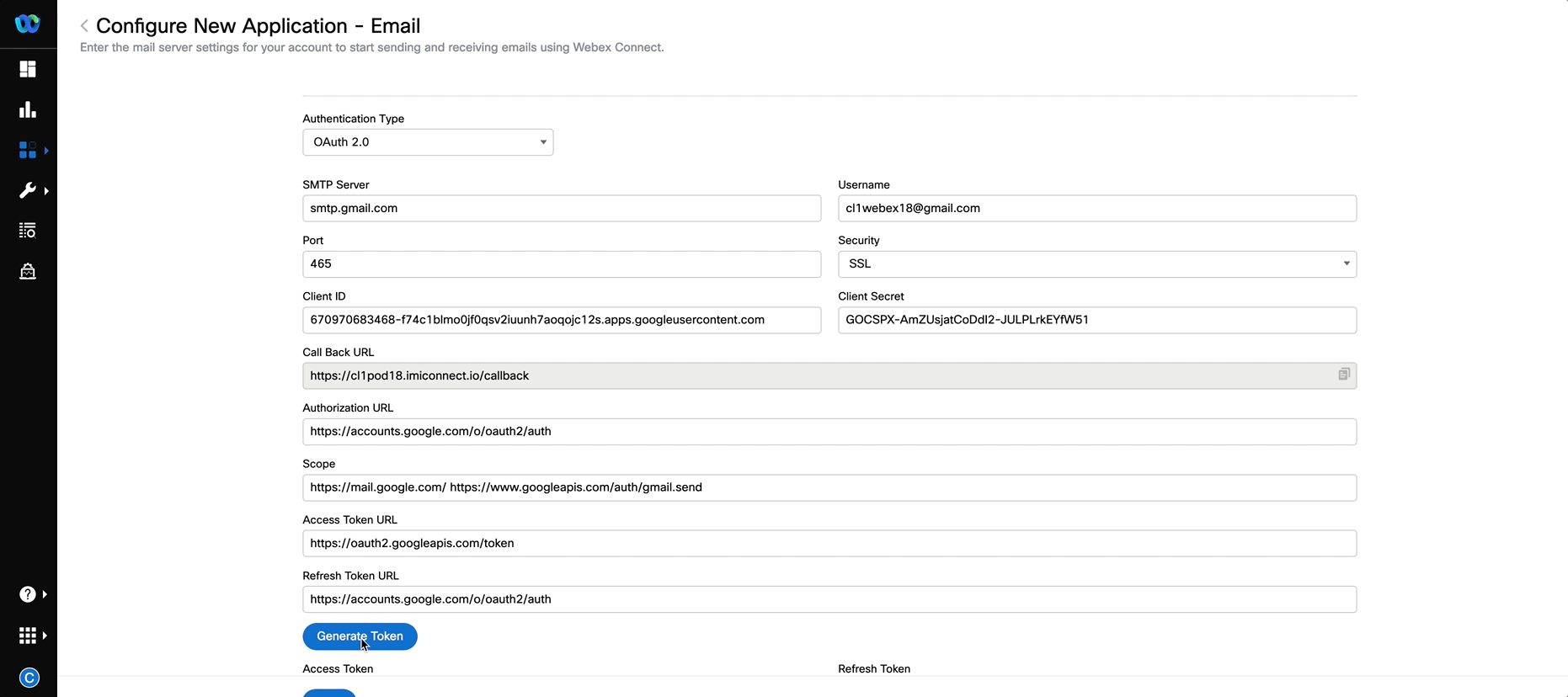This screenshot has height=697, width=1568.
Task: Click into the Client ID field
Action: [x=562, y=320]
